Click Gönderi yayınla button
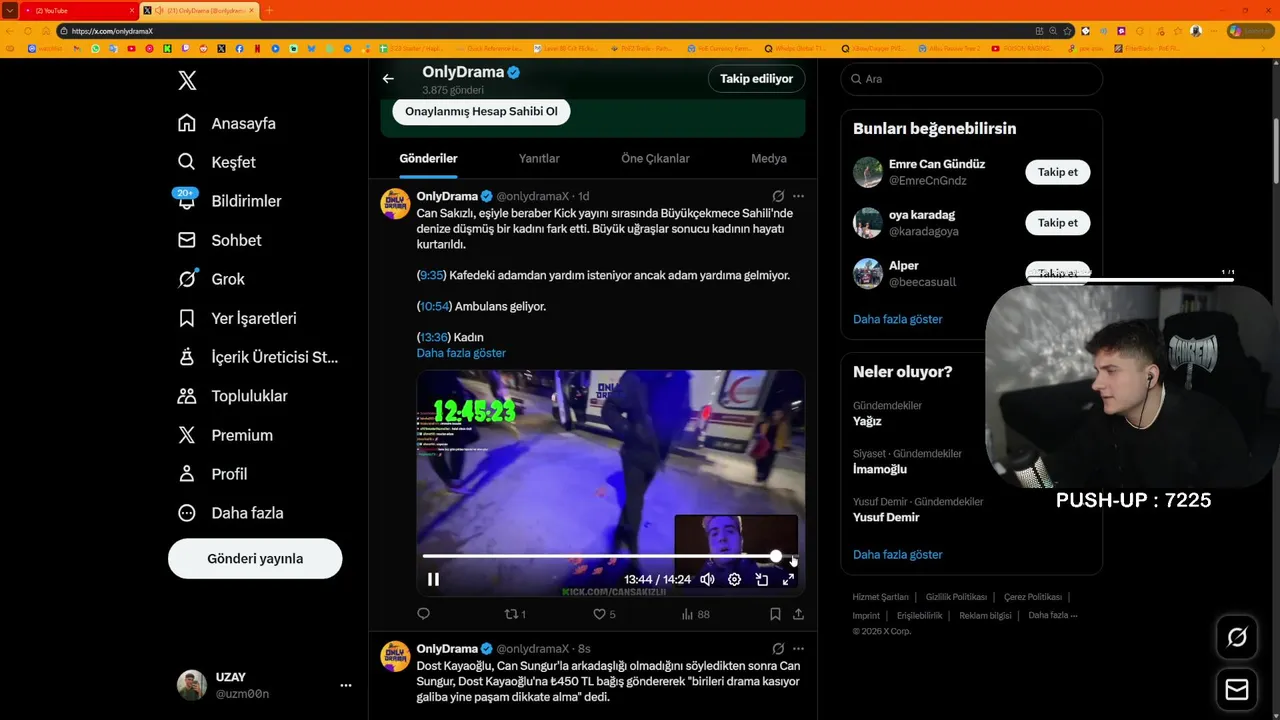Screen dimensions: 1280x720 [x=255, y=559]
